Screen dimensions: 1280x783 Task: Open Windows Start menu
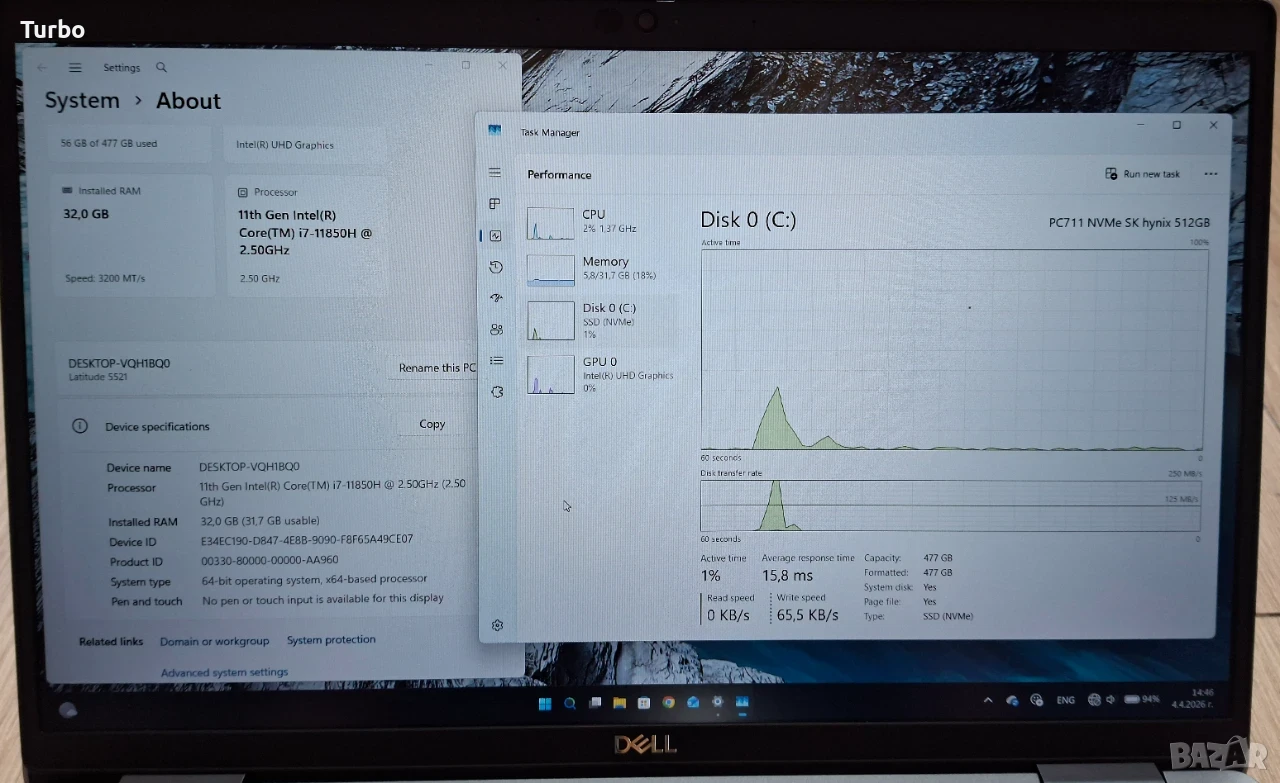pos(545,703)
